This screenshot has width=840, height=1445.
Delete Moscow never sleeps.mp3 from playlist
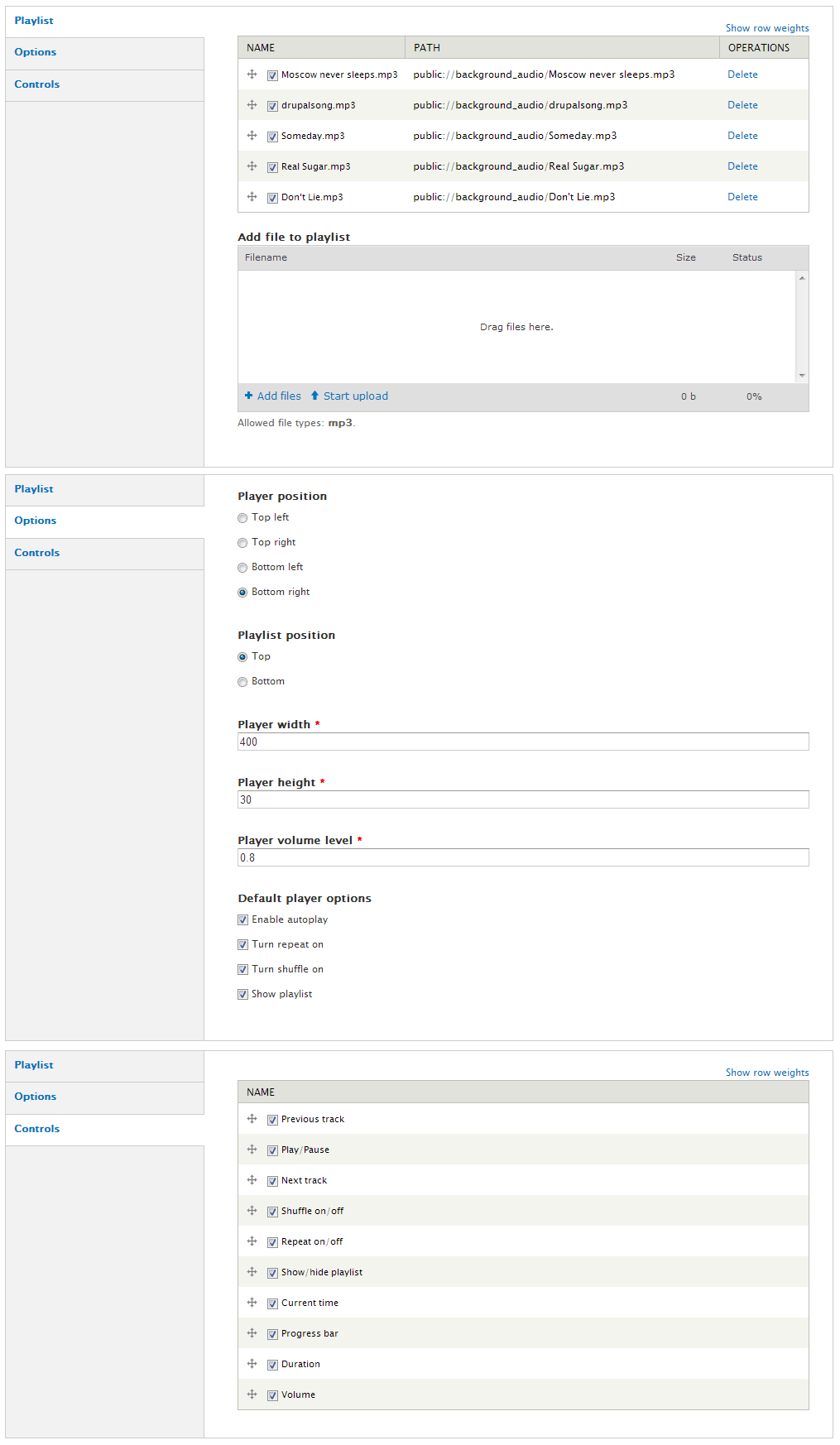pyautogui.click(x=742, y=74)
